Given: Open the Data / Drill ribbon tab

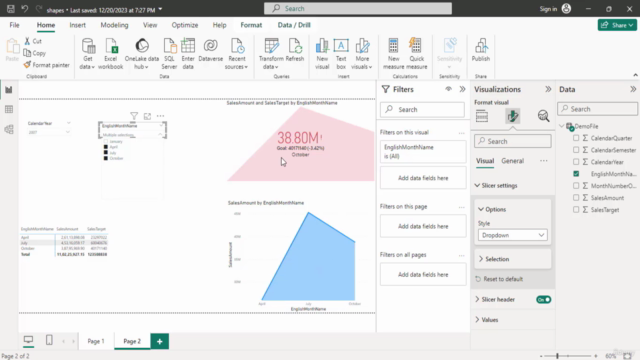Looking at the screenshot, I should 294,25.
